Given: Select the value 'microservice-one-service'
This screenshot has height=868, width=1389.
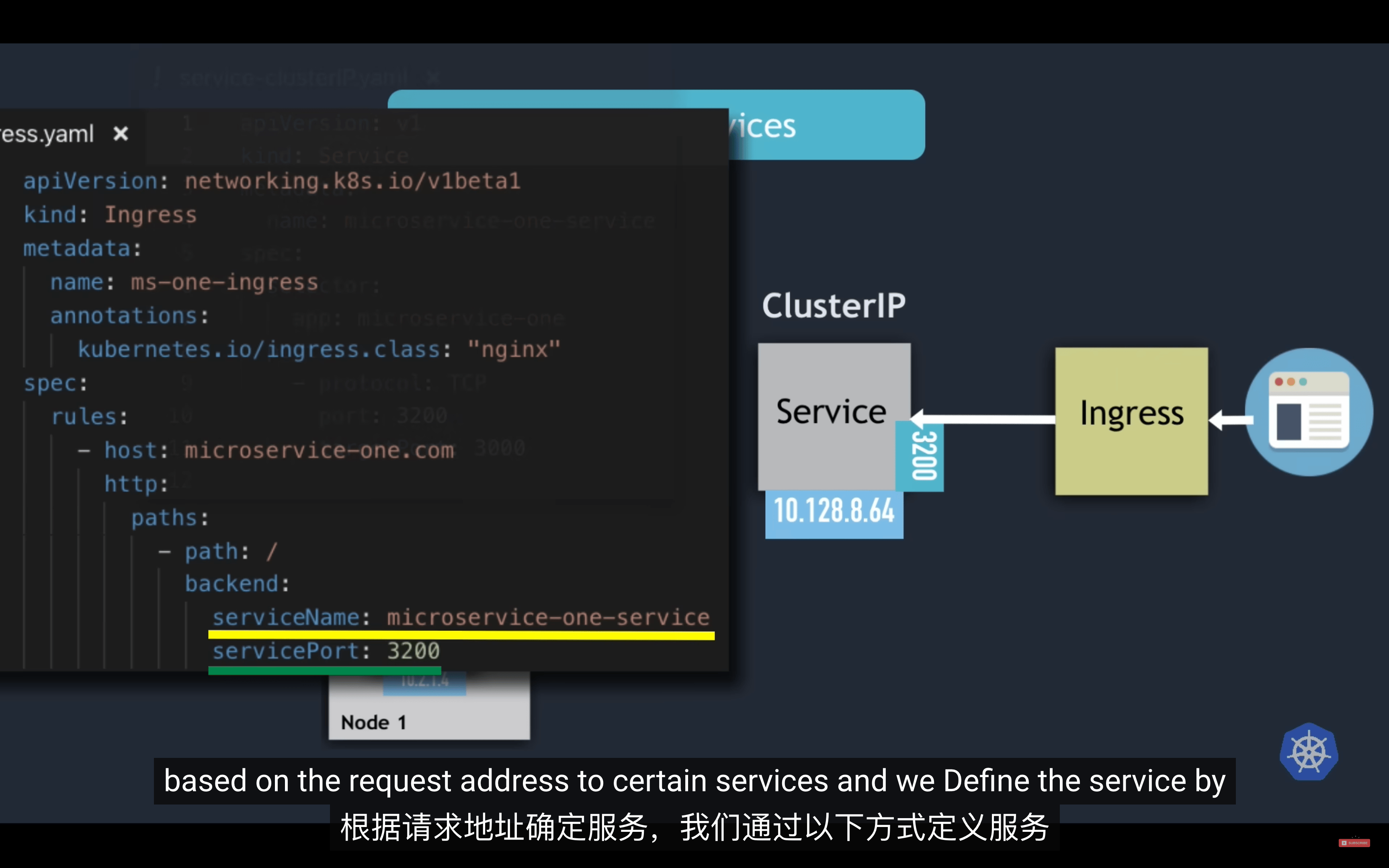Looking at the screenshot, I should pos(548,618).
